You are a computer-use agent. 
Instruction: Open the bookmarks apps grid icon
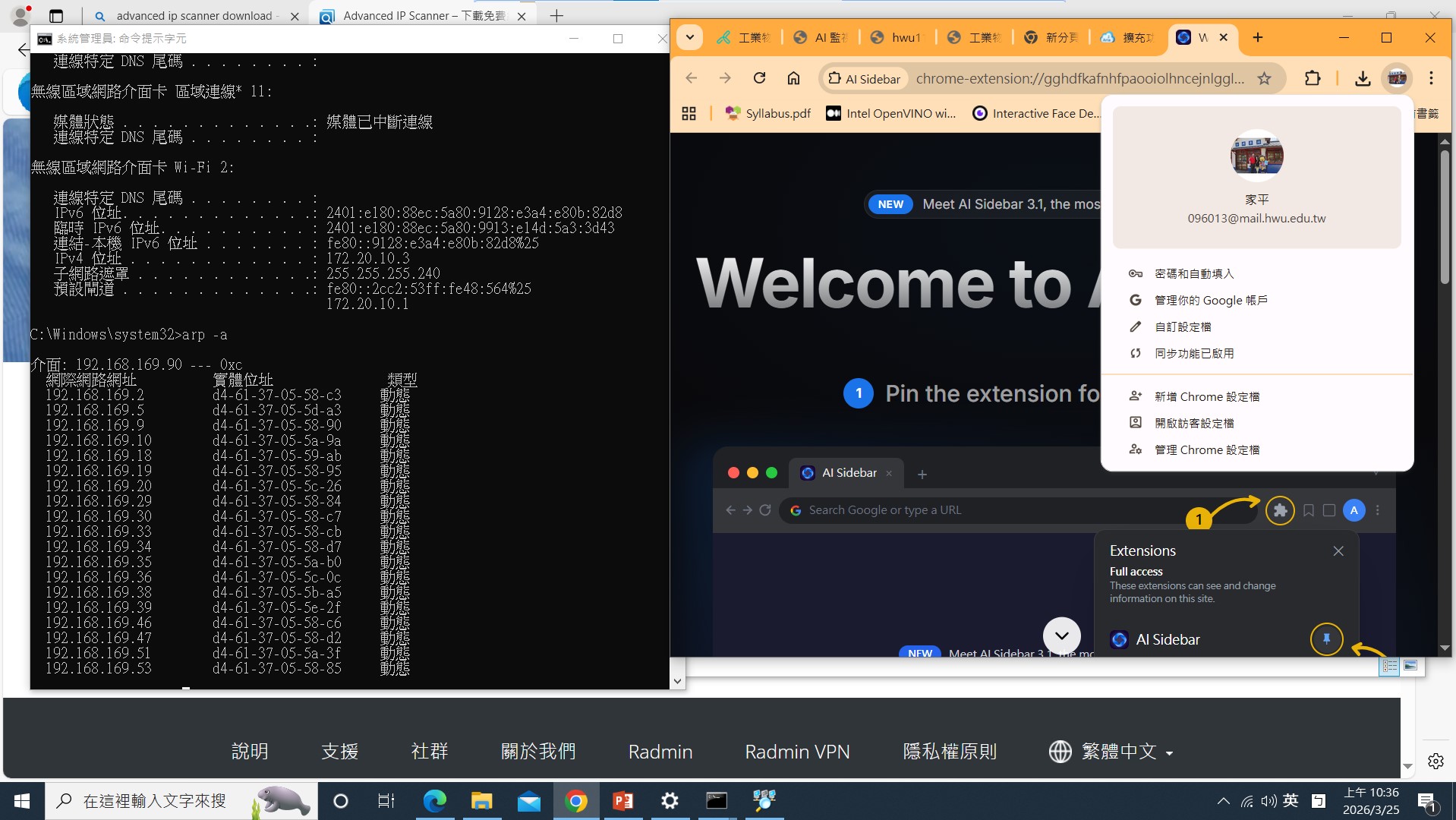(x=689, y=113)
